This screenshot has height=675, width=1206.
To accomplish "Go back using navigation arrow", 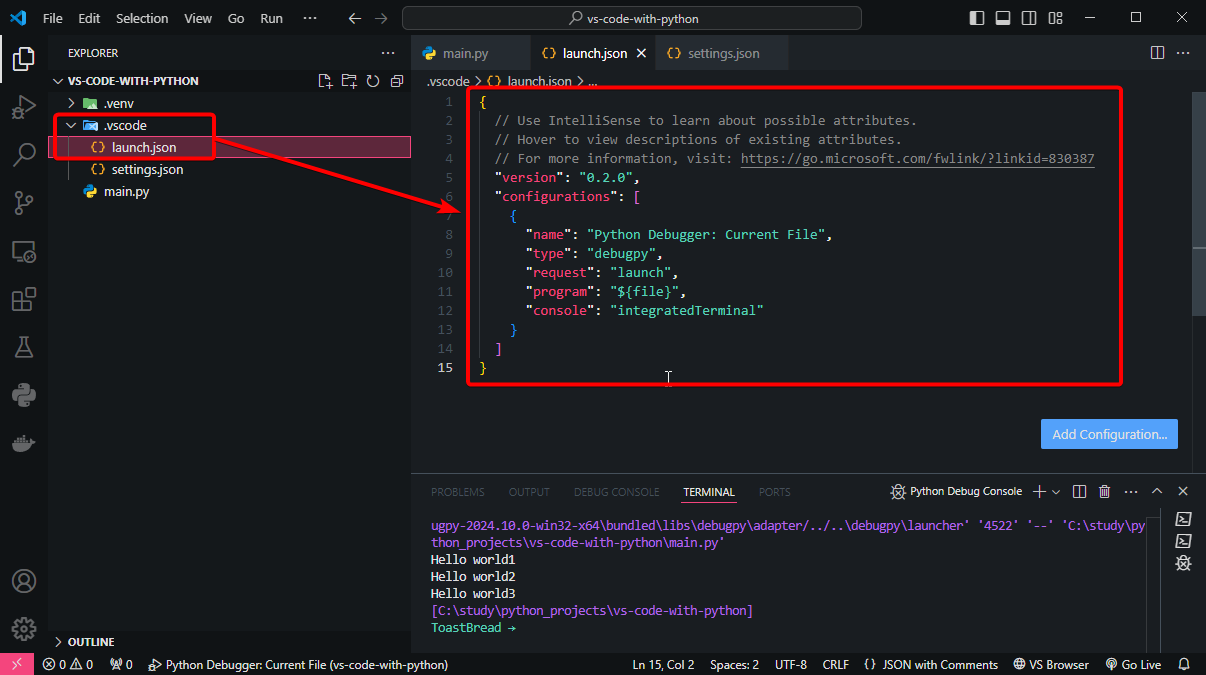I will coord(355,18).
